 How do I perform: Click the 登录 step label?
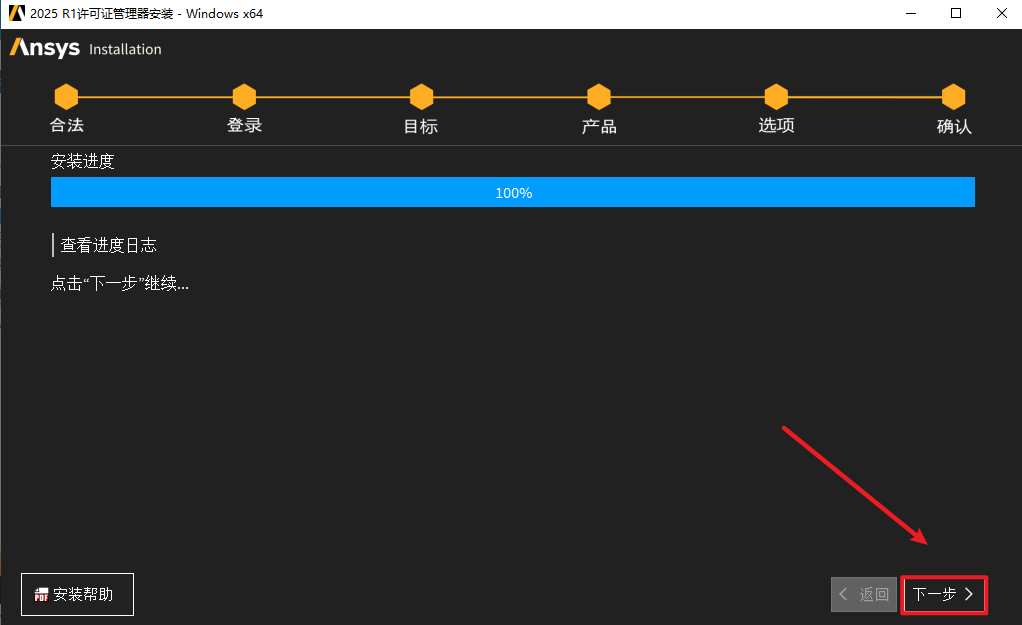pos(244,125)
